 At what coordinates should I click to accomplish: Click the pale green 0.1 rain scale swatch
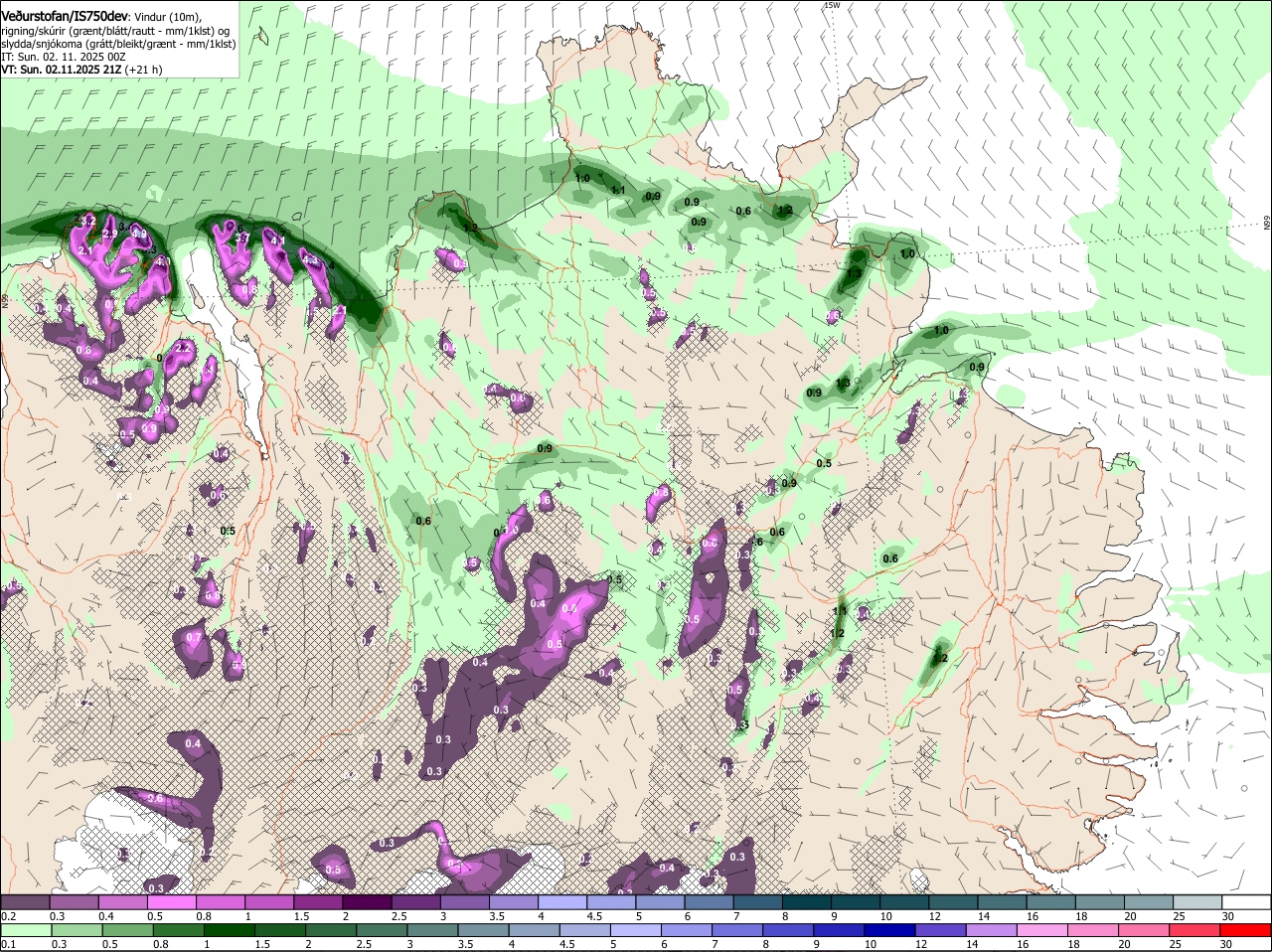pos(25,931)
